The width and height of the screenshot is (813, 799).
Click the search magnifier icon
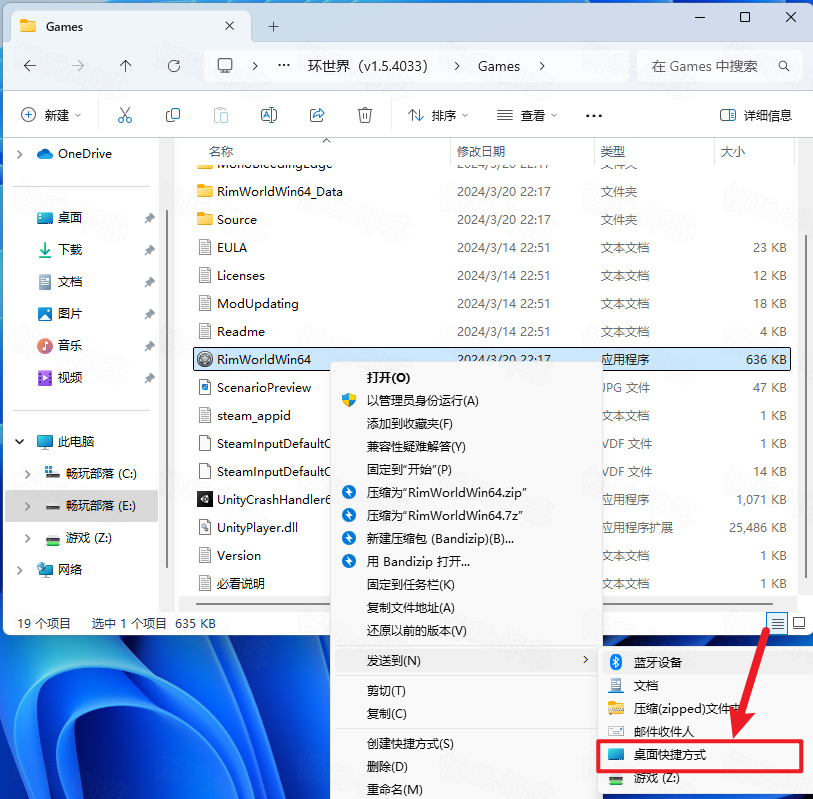coord(784,66)
